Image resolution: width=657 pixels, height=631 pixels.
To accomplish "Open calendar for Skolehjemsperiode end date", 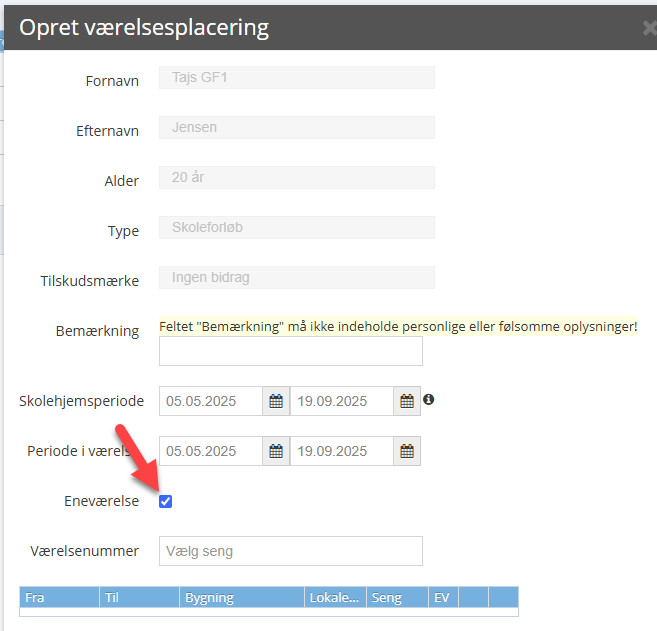I will (407, 401).
